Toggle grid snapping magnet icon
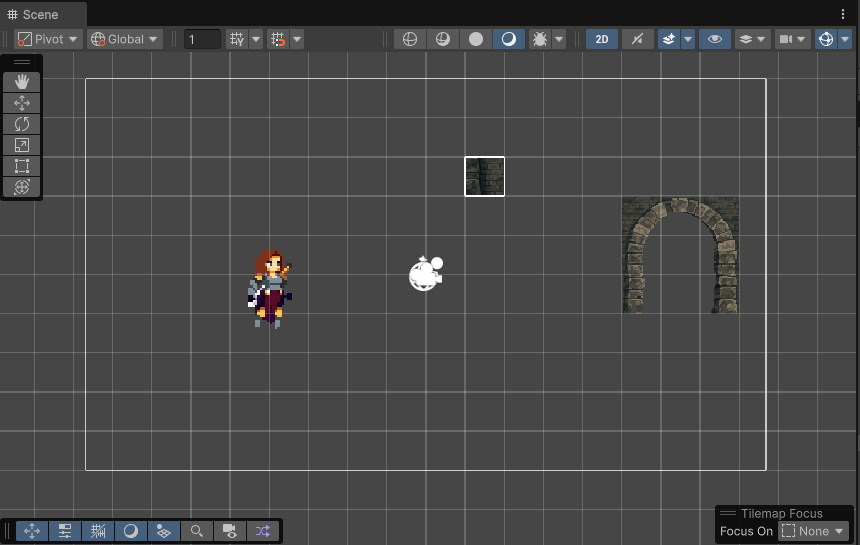 pyautogui.click(x=278, y=39)
